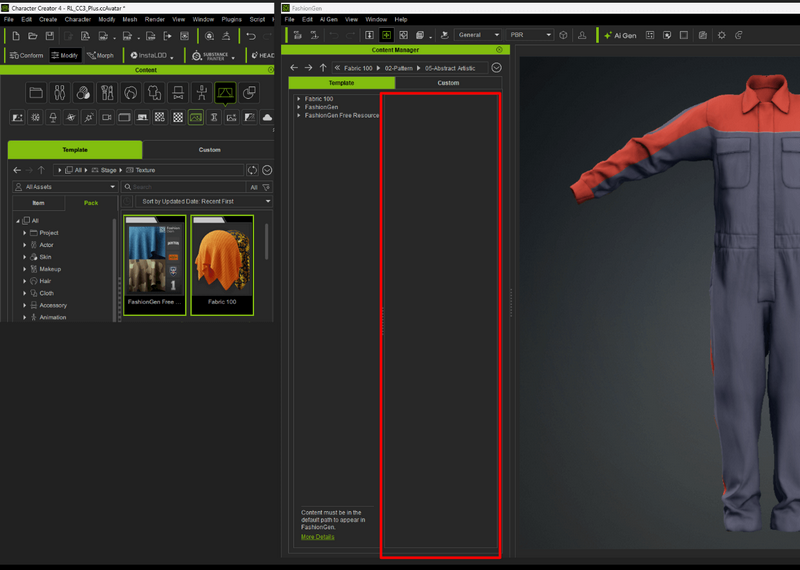800x570 pixels.
Task: Open the Cloth category icon in Content panel
Action: [154, 93]
